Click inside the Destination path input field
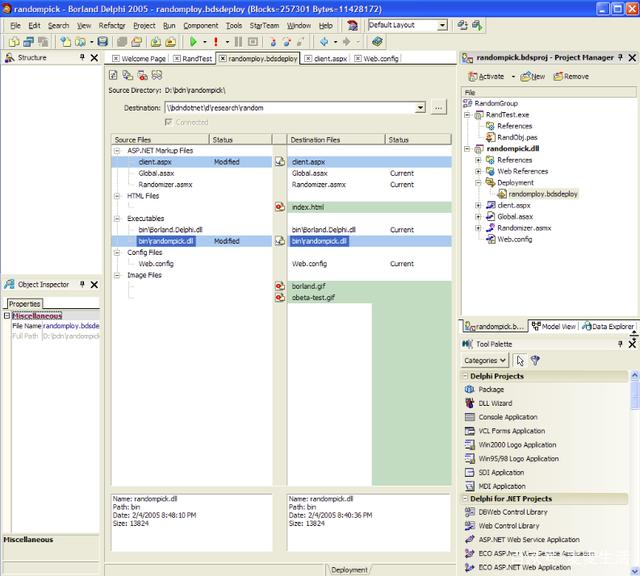Viewport: 640px width, 576px height. 291,108
